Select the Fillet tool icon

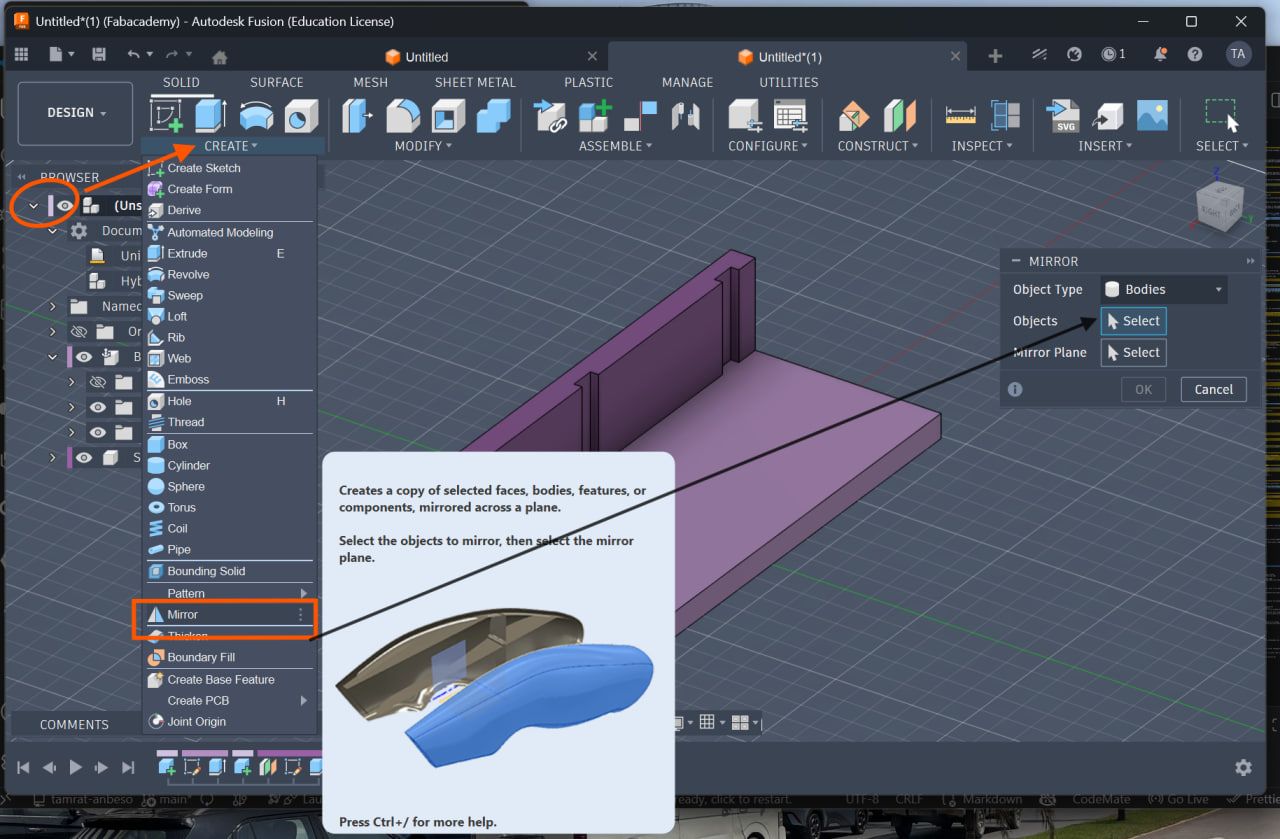point(403,115)
